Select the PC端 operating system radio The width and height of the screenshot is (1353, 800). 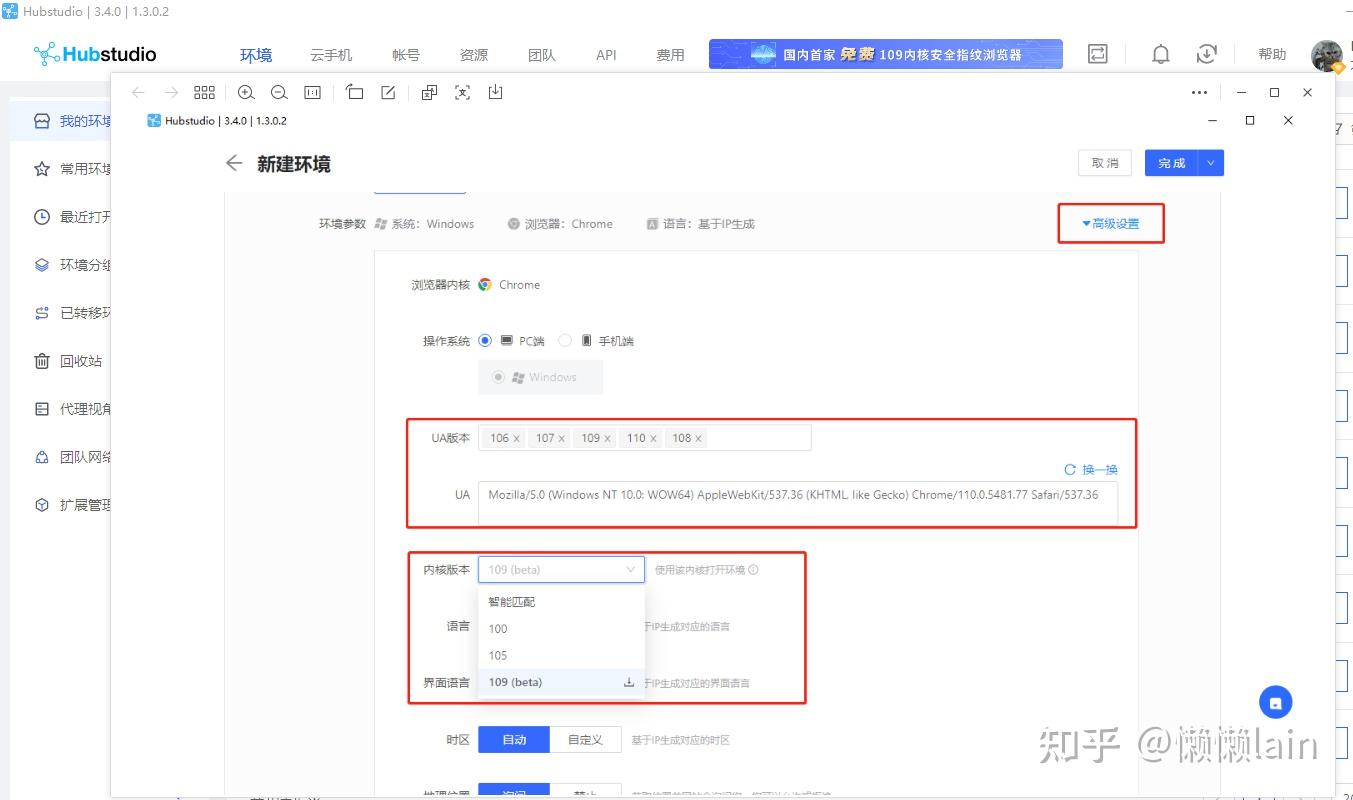[486, 340]
